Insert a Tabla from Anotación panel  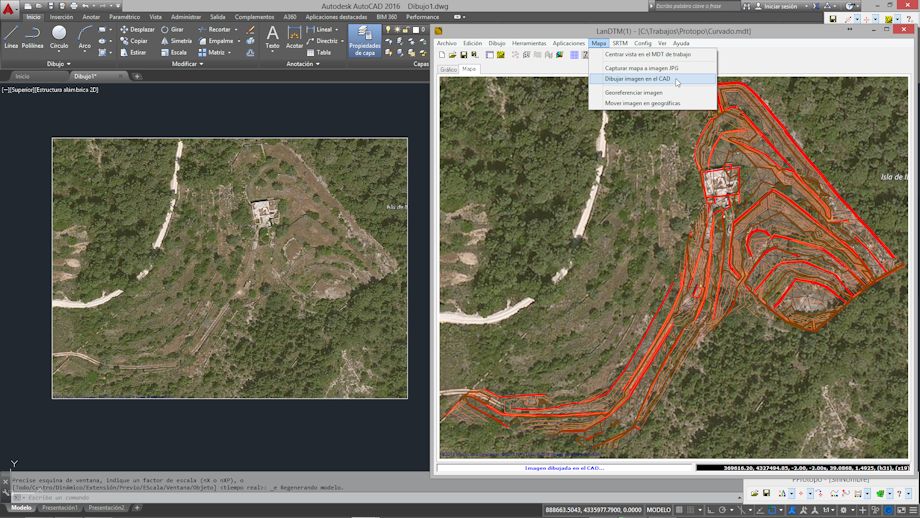[x=319, y=52]
